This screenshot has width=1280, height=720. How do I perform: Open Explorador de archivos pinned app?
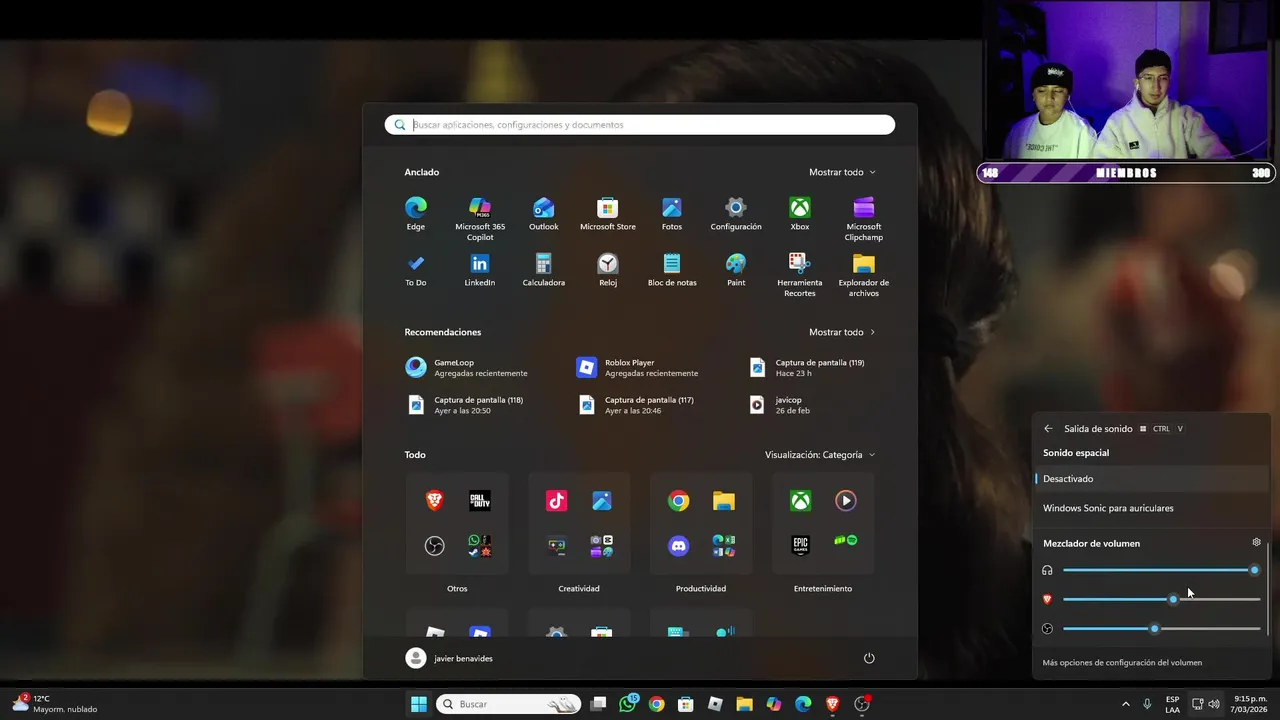pos(864,274)
